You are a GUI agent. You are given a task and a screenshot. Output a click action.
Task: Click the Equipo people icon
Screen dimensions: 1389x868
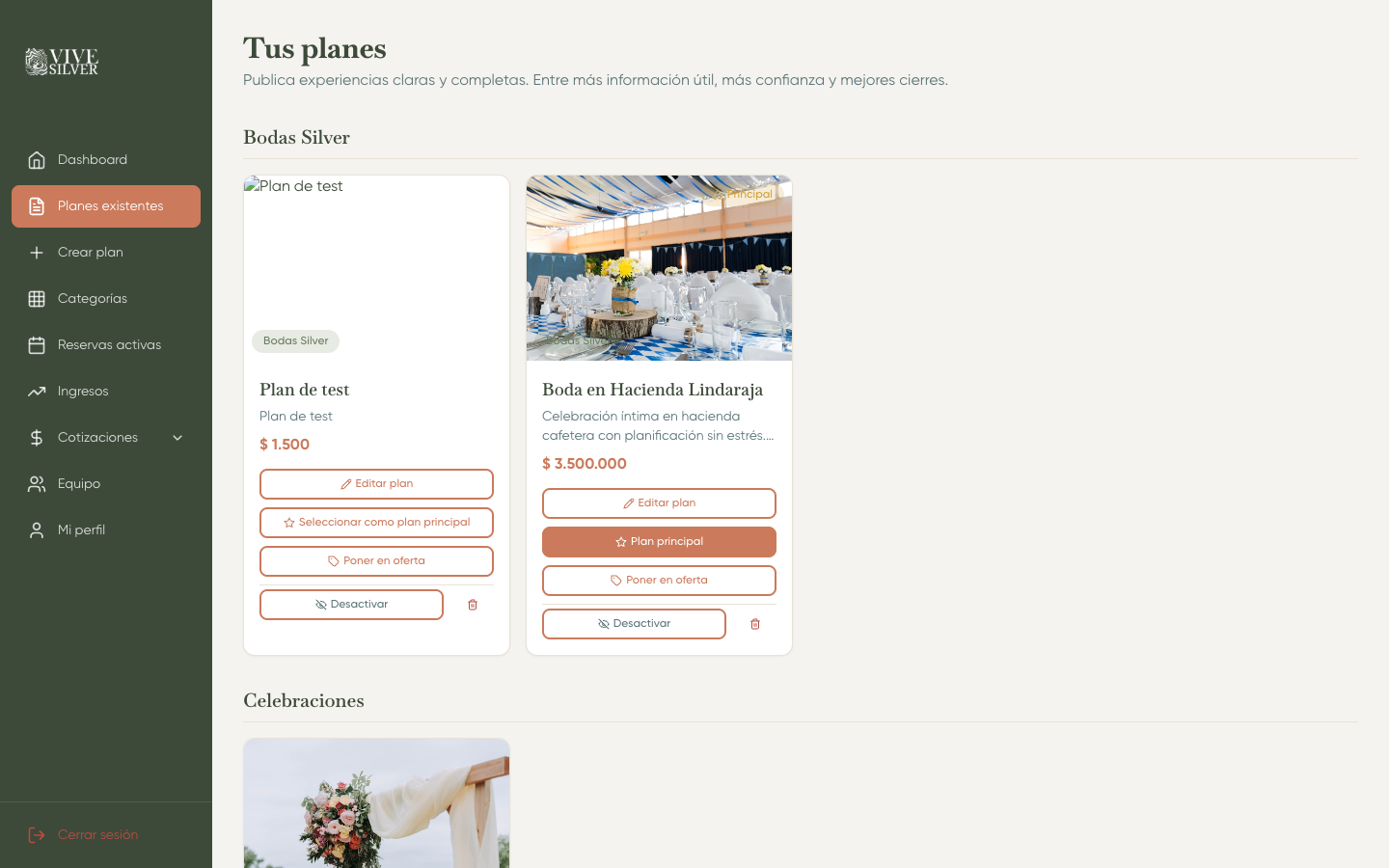pos(37,484)
